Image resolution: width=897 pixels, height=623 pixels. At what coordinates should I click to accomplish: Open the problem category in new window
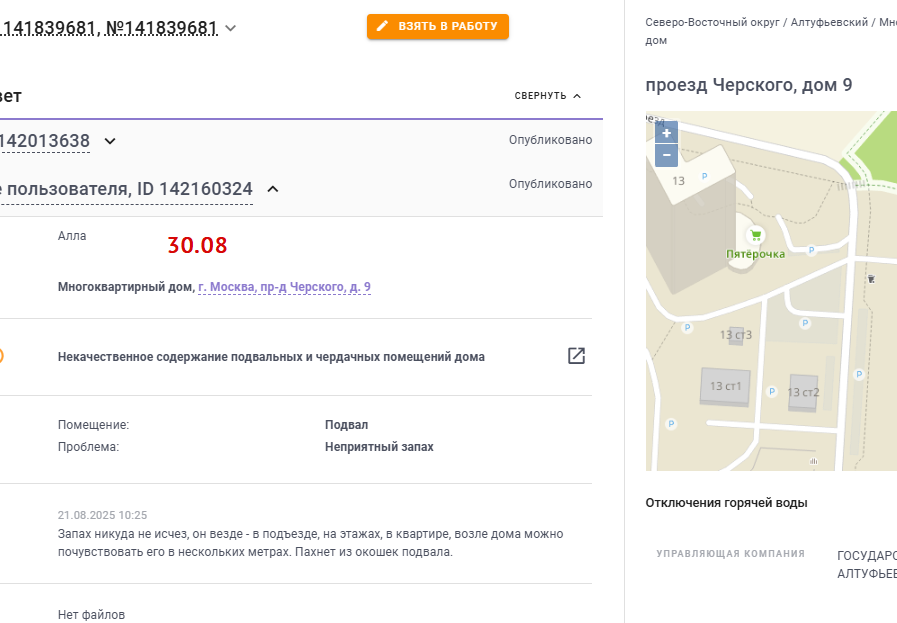pos(576,356)
